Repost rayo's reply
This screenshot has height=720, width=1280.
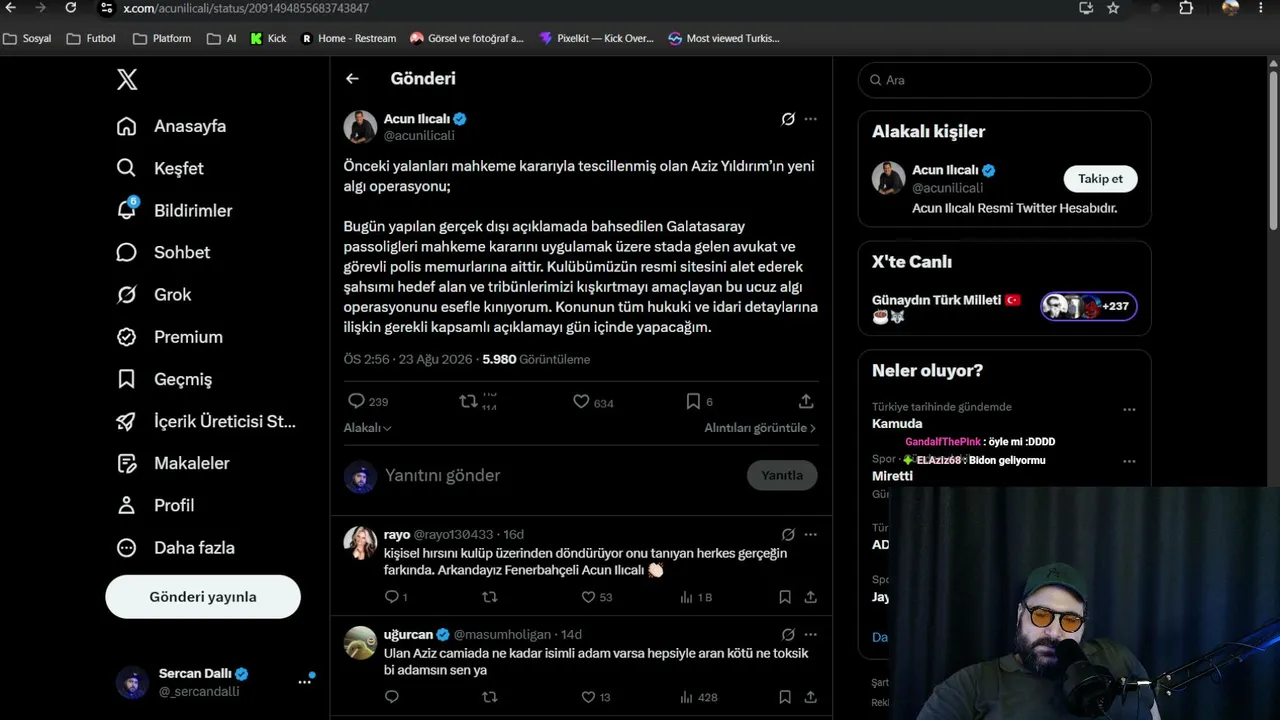point(490,597)
